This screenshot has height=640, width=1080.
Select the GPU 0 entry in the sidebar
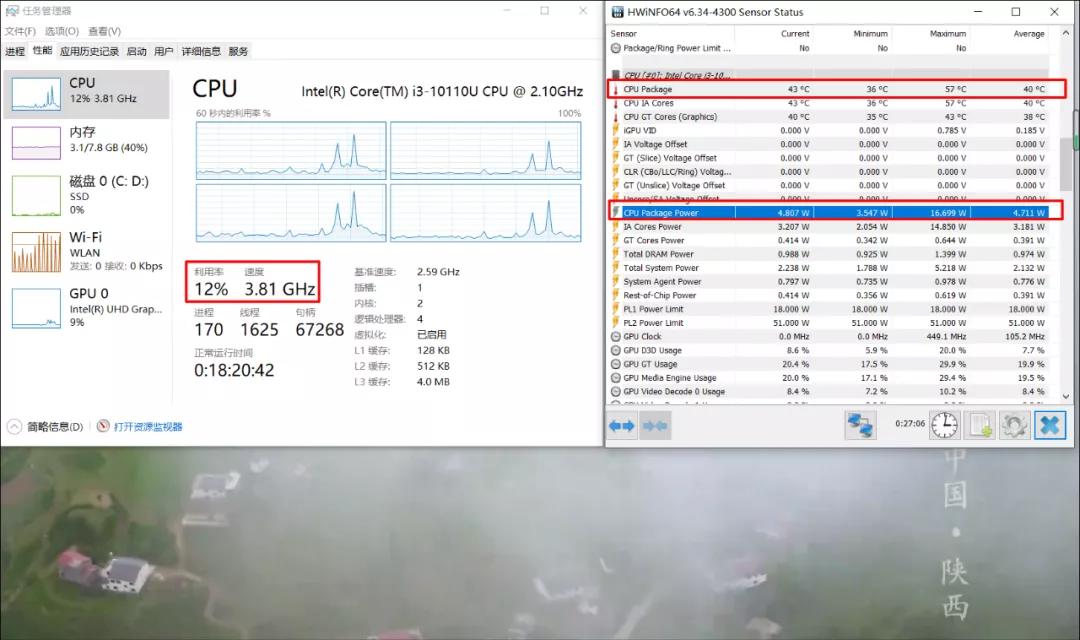pyautogui.click(x=88, y=305)
